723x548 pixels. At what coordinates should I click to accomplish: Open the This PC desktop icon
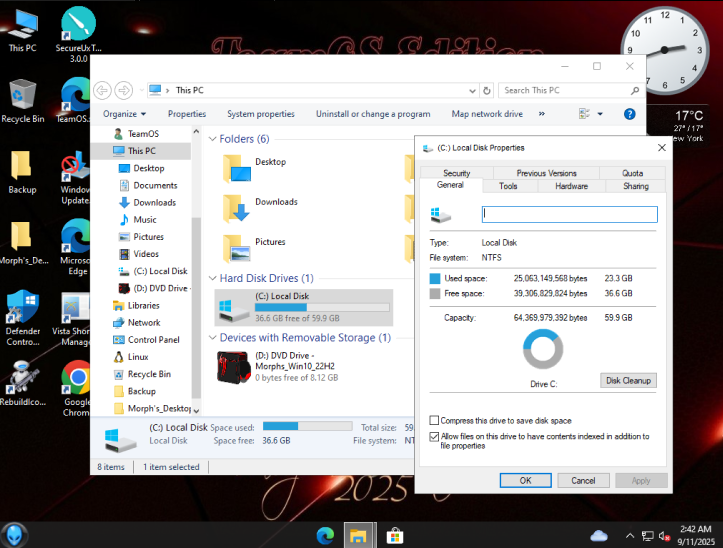pyautogui.click(x=22, y=29)
